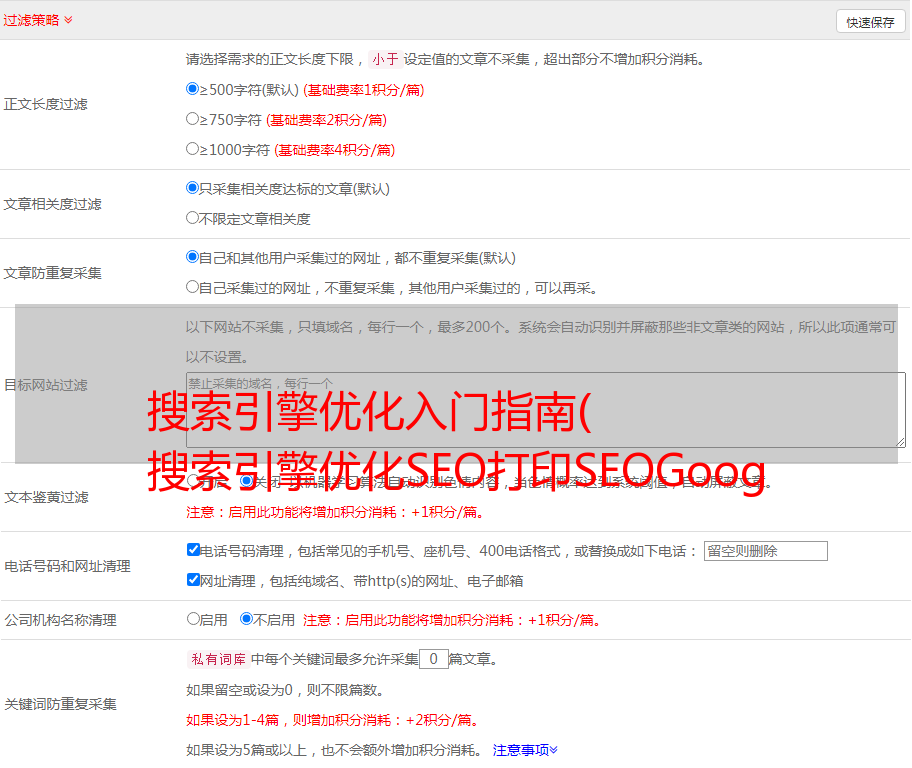Click the 留空则删除 phone replacement field

coord(765,551)
